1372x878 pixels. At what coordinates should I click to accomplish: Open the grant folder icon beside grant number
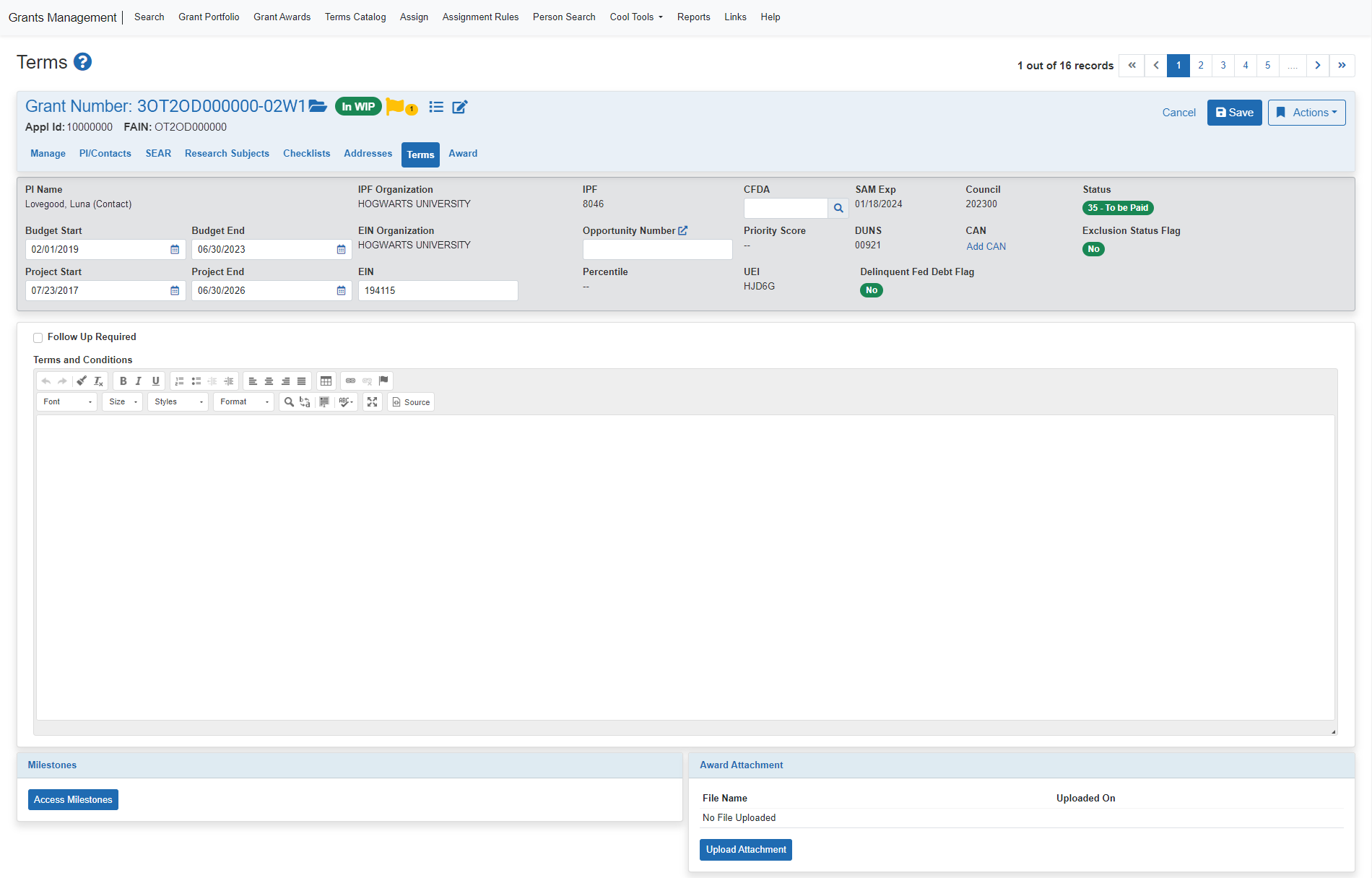(318, 107)
